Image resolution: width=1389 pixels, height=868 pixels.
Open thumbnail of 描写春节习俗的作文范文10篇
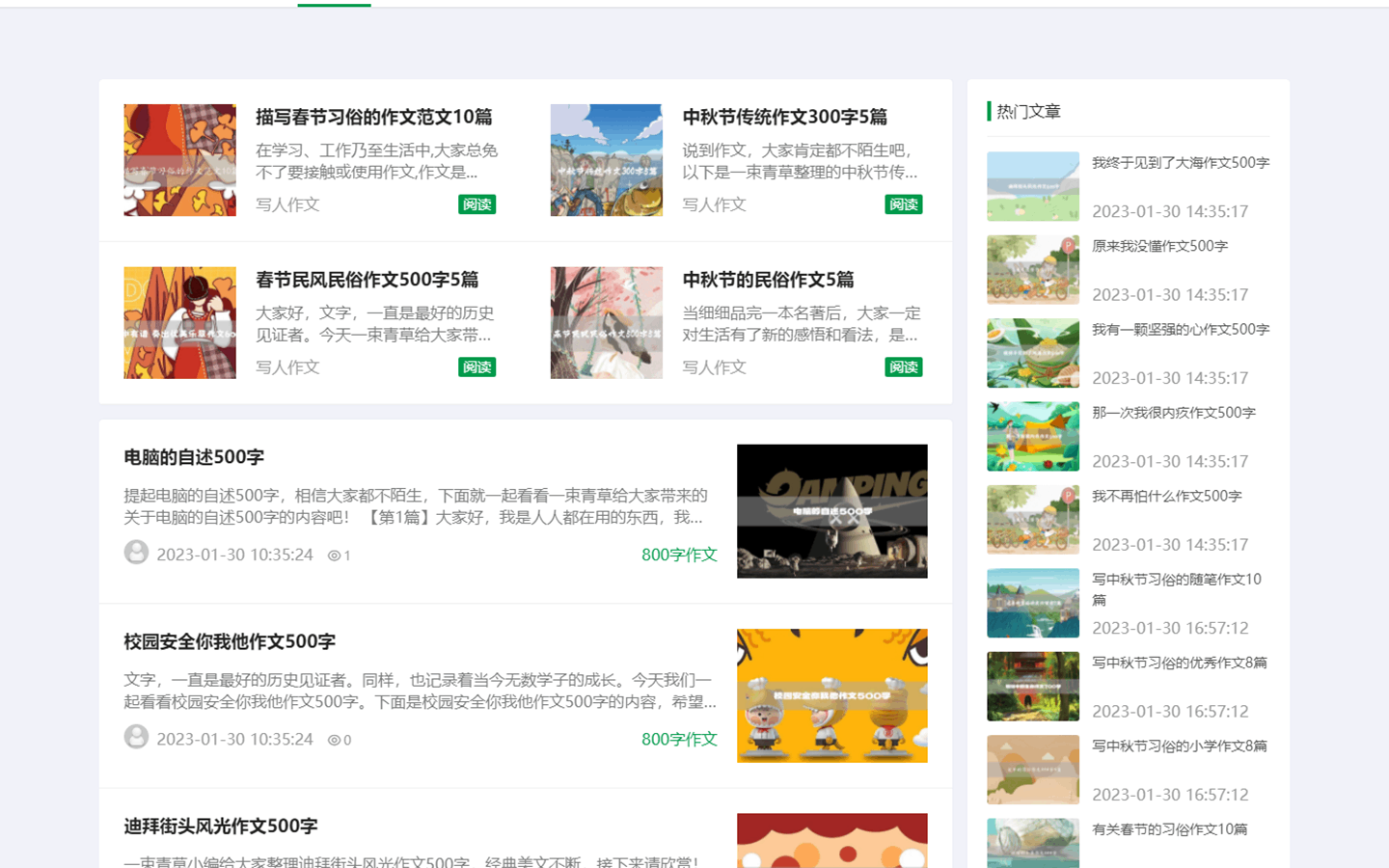pyautogui.click(x=180, y=160)
